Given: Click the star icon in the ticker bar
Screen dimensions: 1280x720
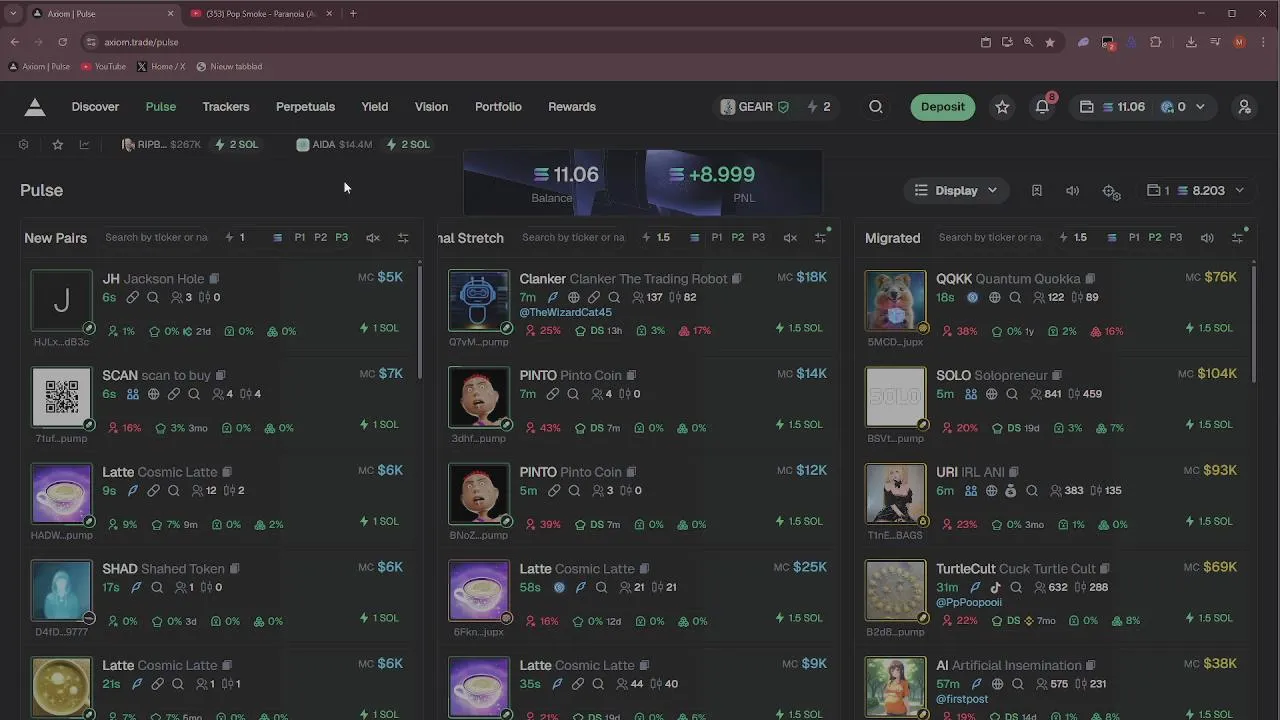Looking at the screenshot, I should (58, 145).
